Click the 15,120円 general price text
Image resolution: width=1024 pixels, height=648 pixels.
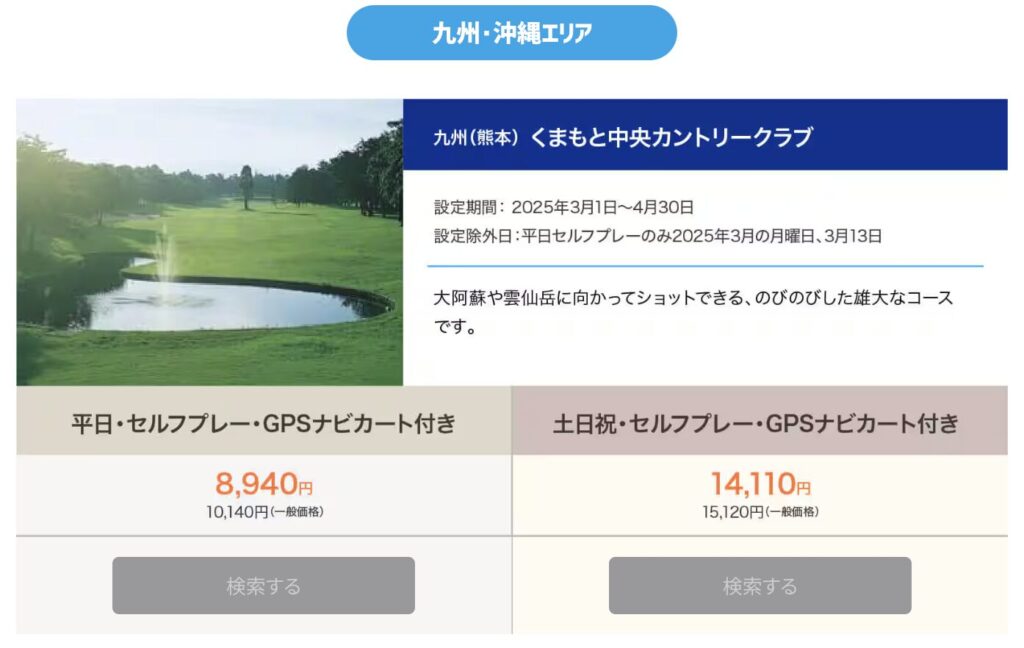pyautogui.click(x=759, y=512)
